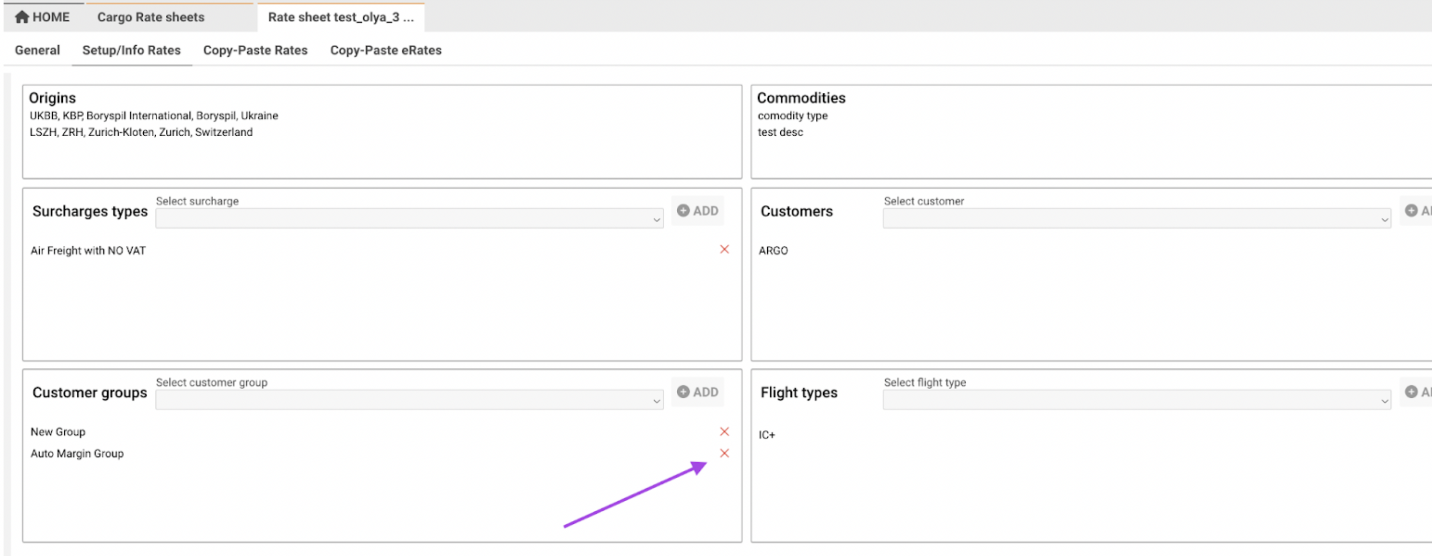Open the Copy-Paste Rates tab
This screenshot has width=1432, height=556.
pos(255,50)
